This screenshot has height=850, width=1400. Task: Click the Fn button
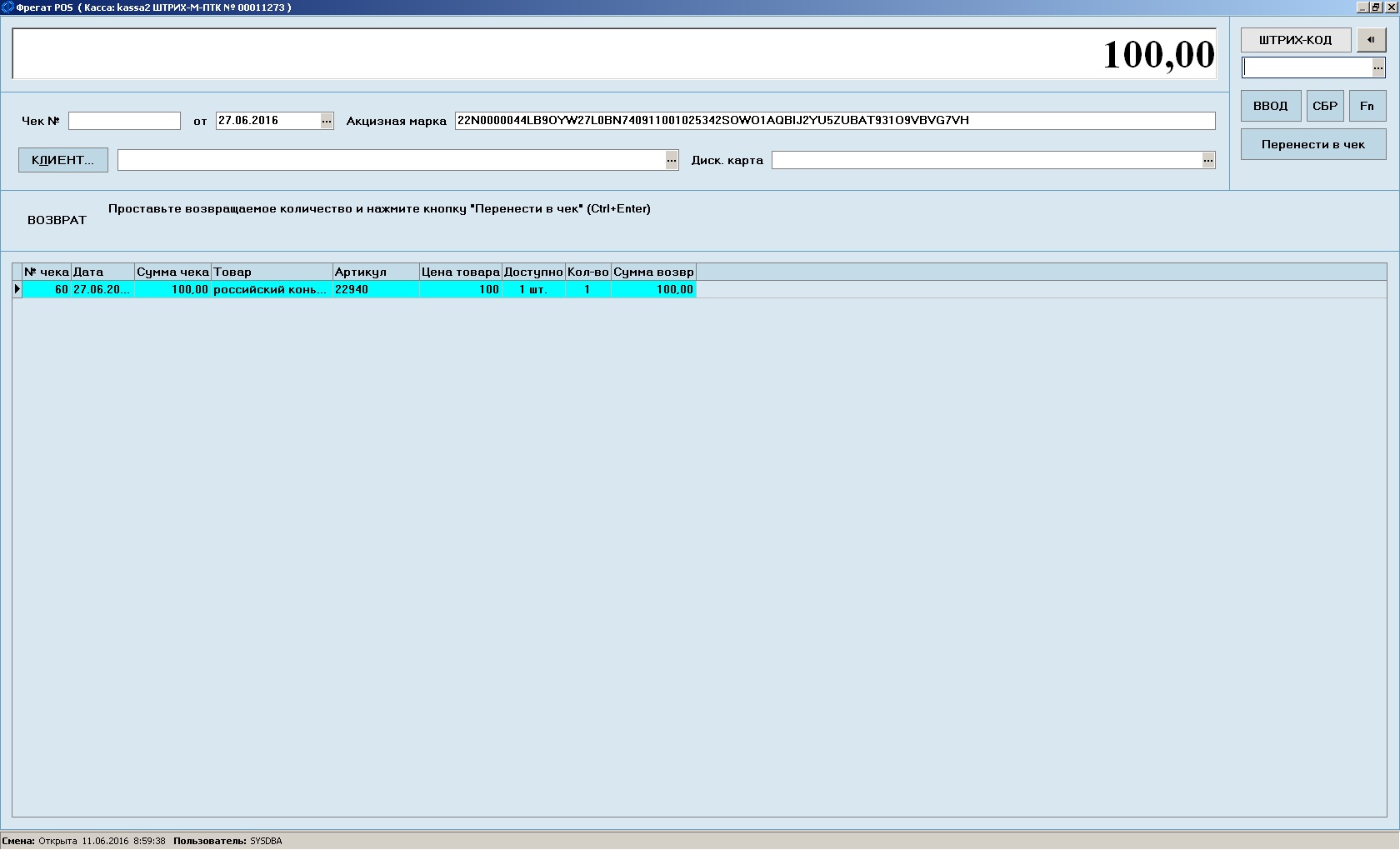tap(1367, 106)
